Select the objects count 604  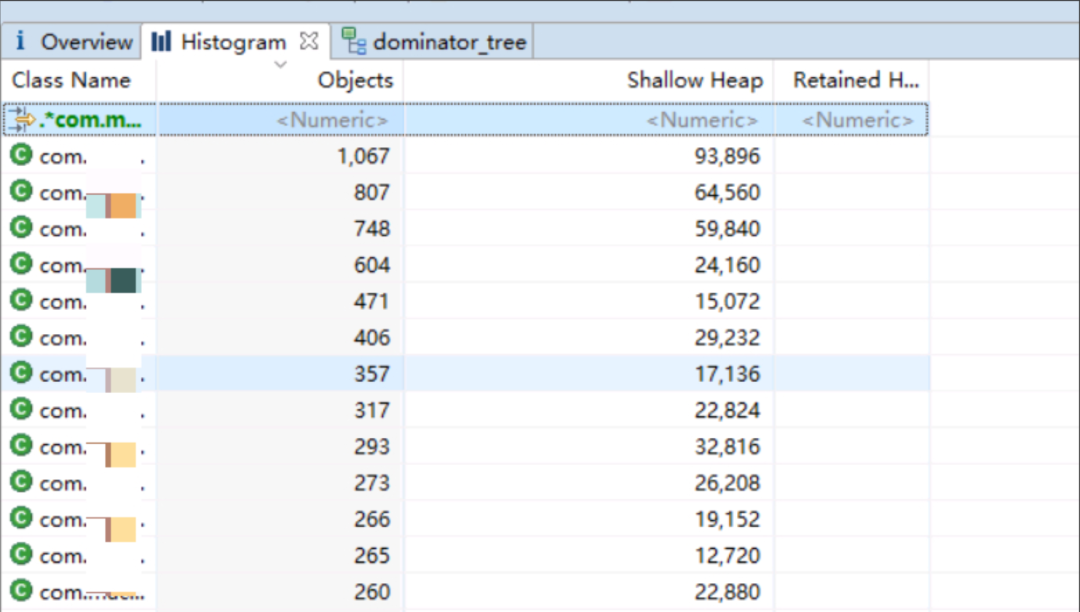tap(372, 265)
